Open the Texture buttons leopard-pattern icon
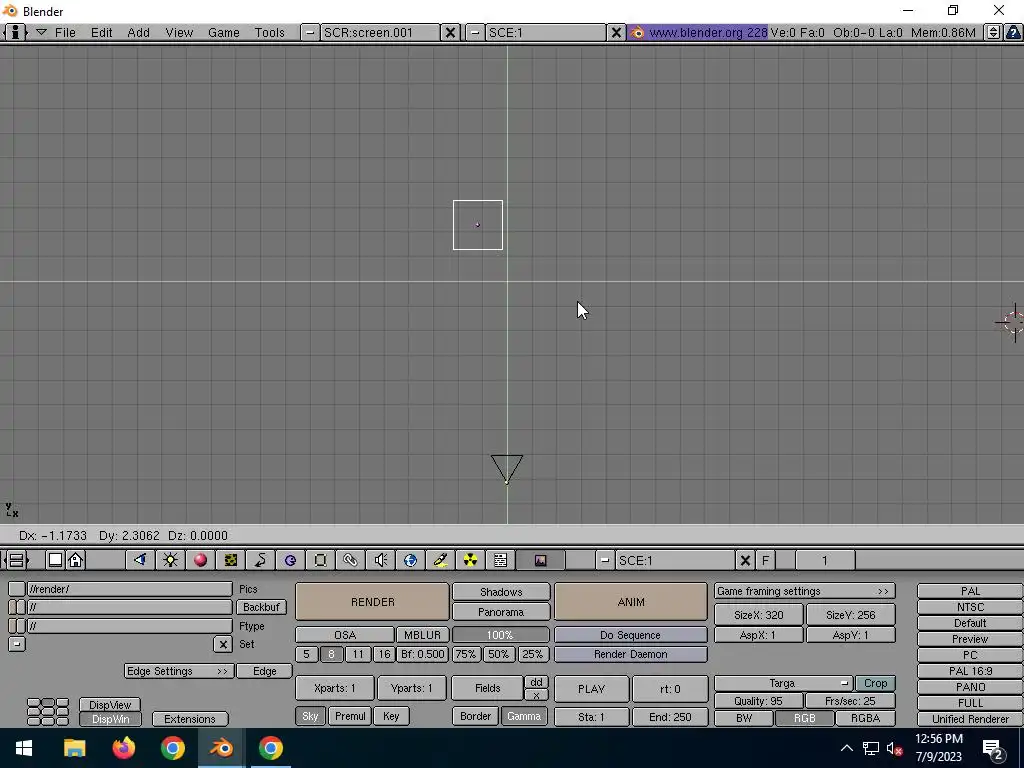This screenshot has width=1024, height=768. (231, 560)
